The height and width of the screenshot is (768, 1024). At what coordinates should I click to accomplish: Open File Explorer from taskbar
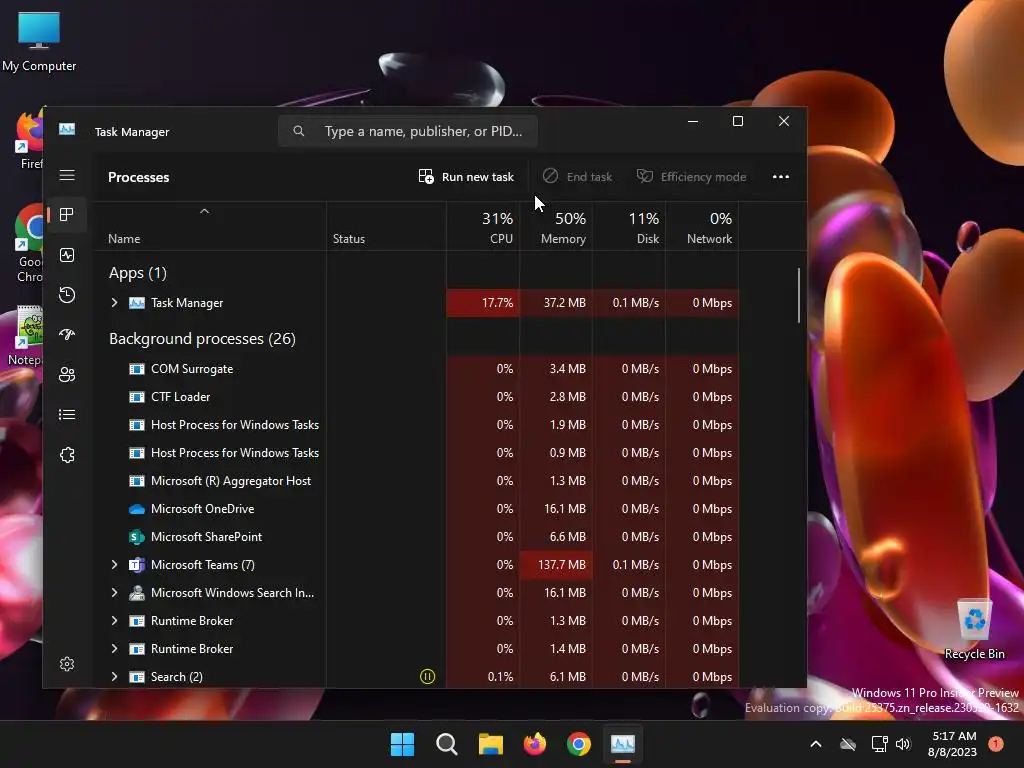pos(490,744)
